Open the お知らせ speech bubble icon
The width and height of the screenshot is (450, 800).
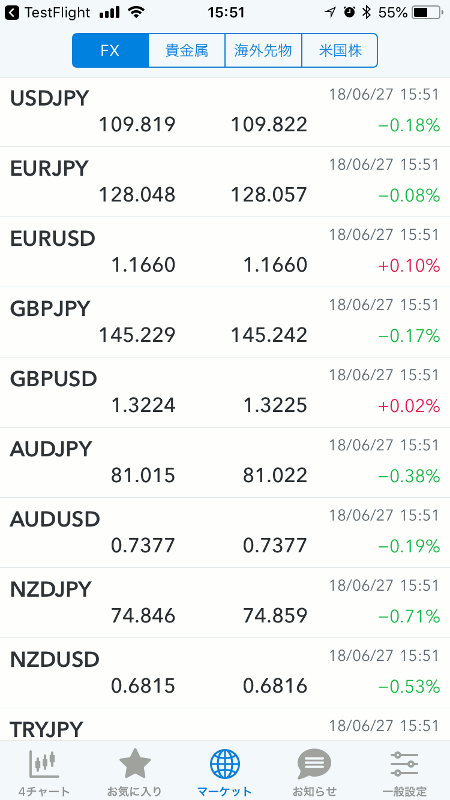[x=315, y=764]
